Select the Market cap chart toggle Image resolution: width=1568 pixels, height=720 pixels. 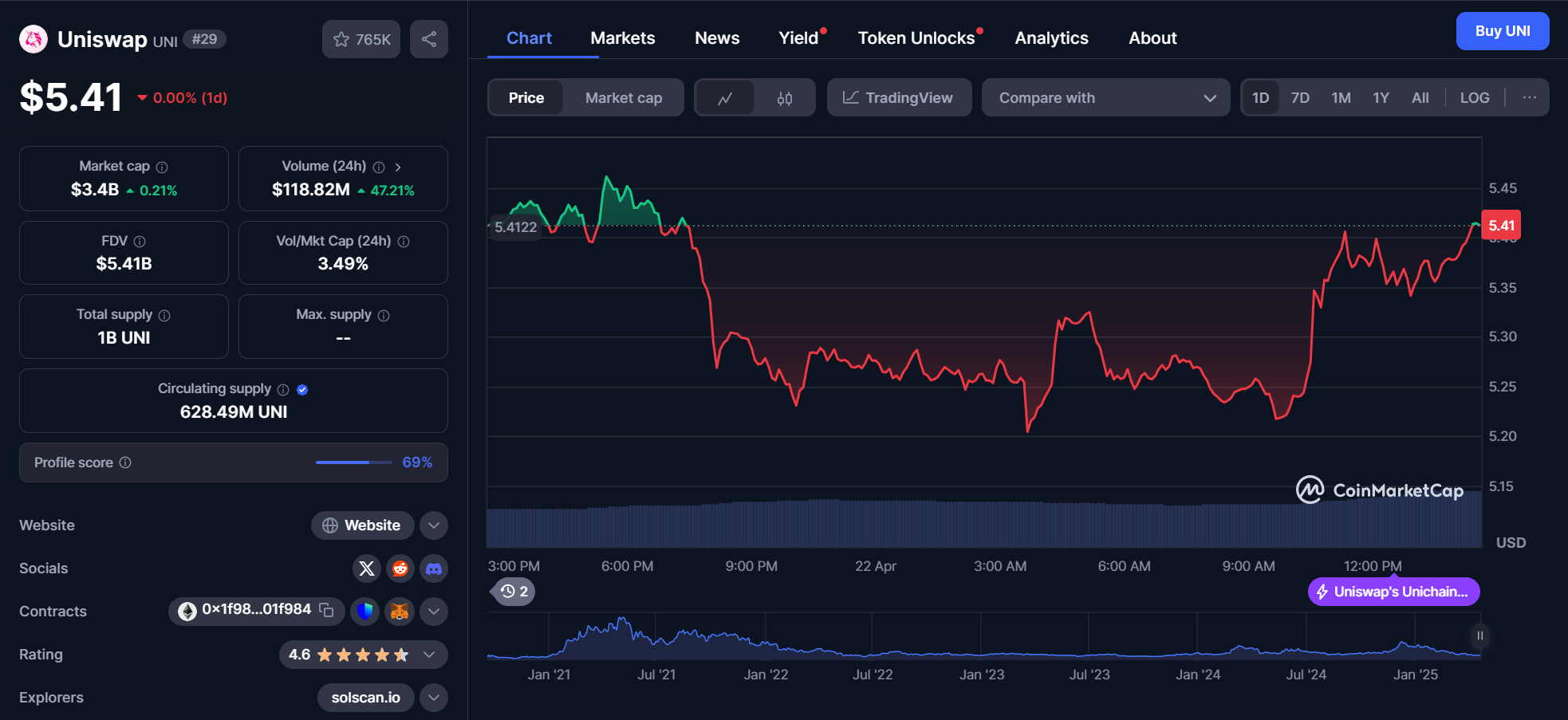pos(624,98)
